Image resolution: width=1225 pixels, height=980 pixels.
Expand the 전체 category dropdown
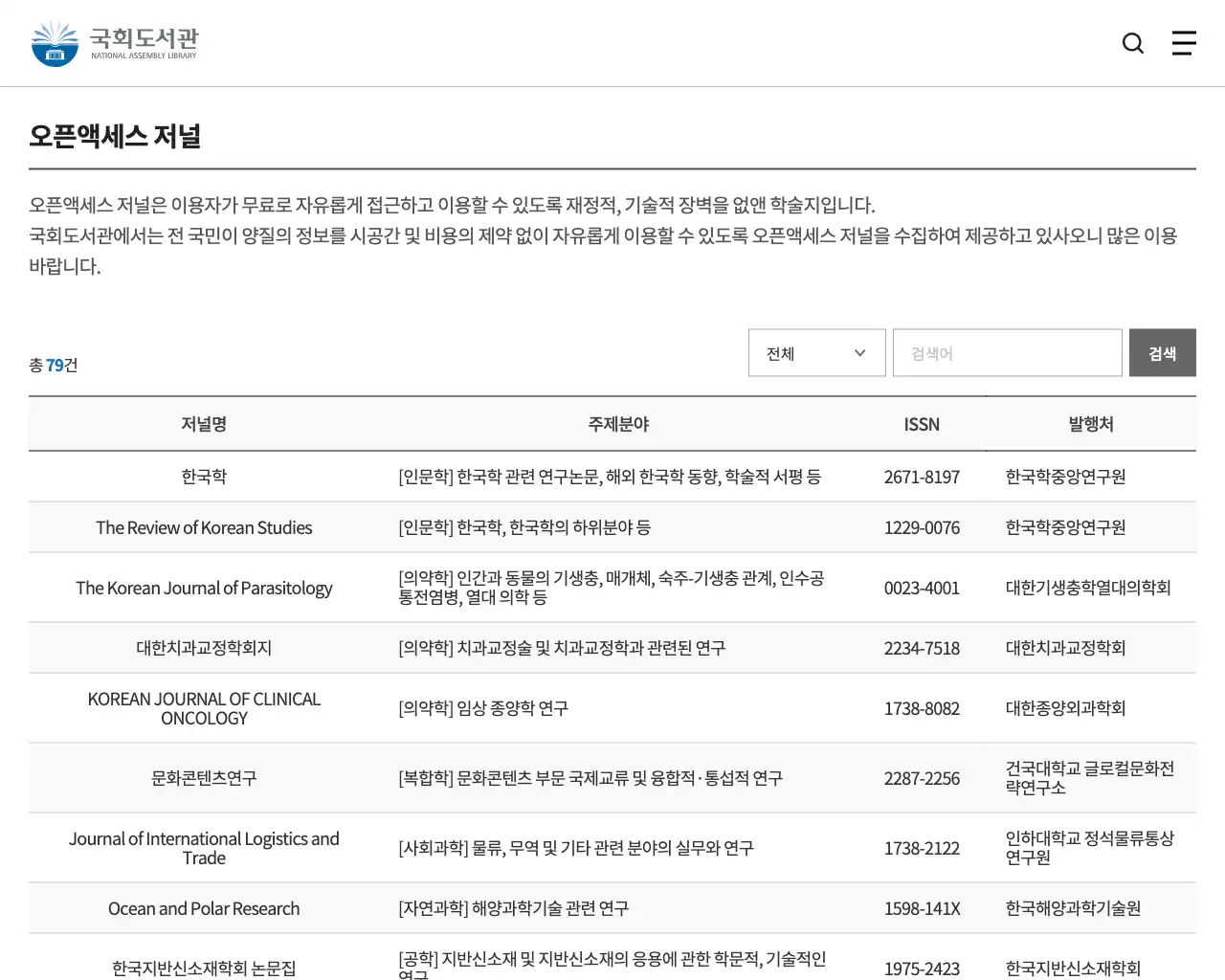point(816,352)
